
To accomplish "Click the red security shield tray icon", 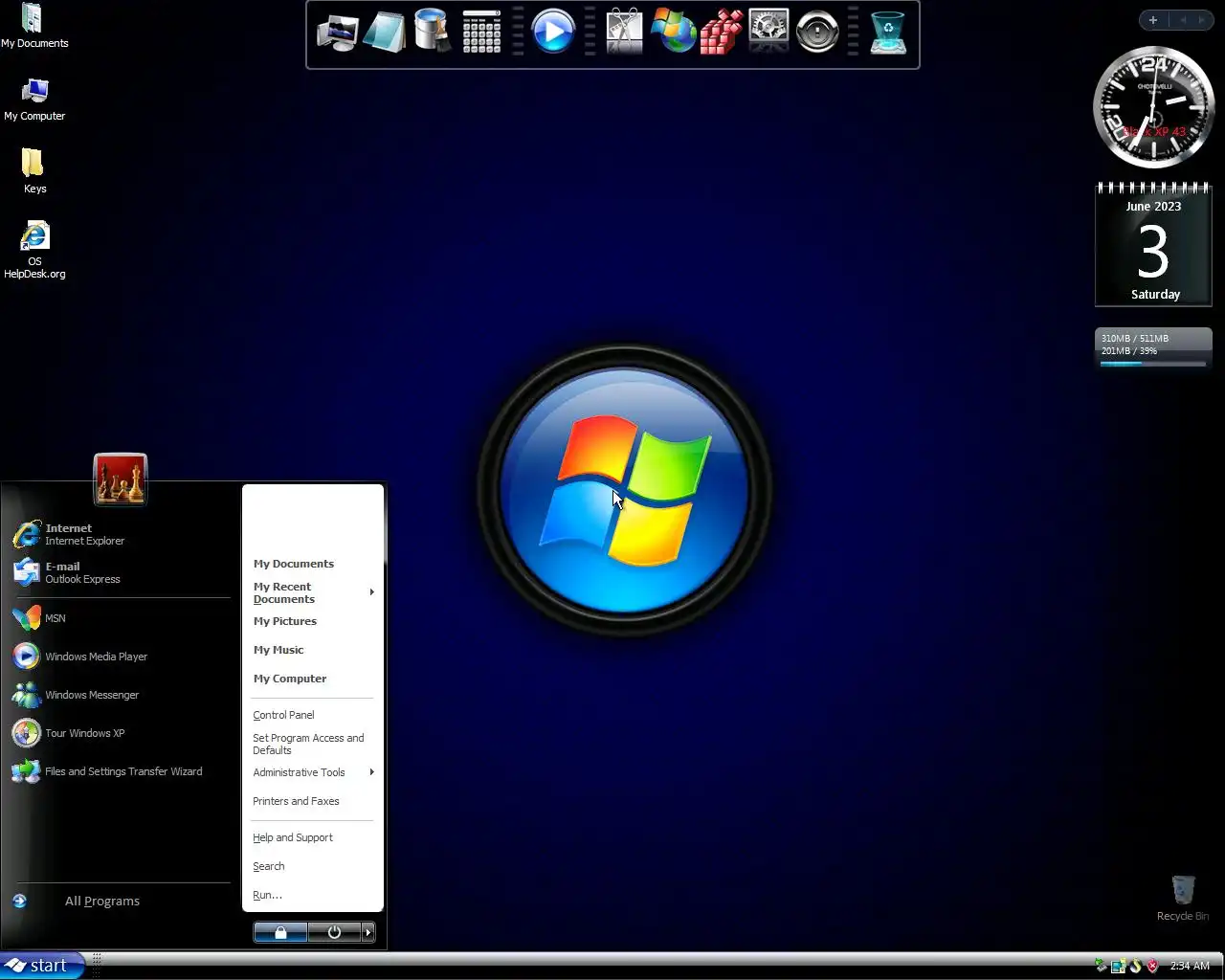I will pos(1153,966).
